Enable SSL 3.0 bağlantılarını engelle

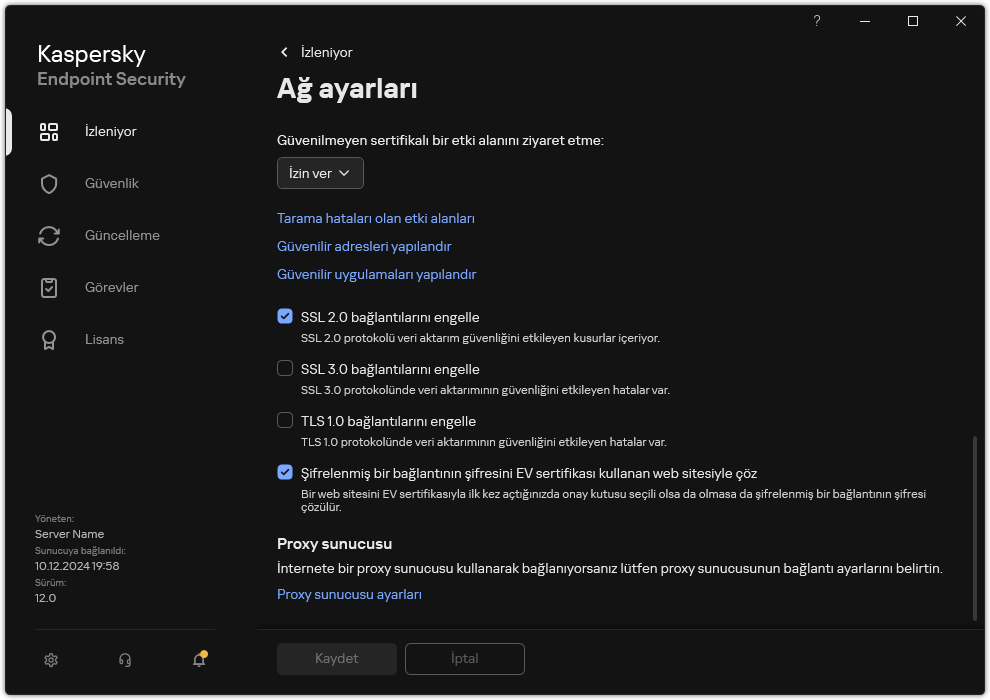[285, 369]
